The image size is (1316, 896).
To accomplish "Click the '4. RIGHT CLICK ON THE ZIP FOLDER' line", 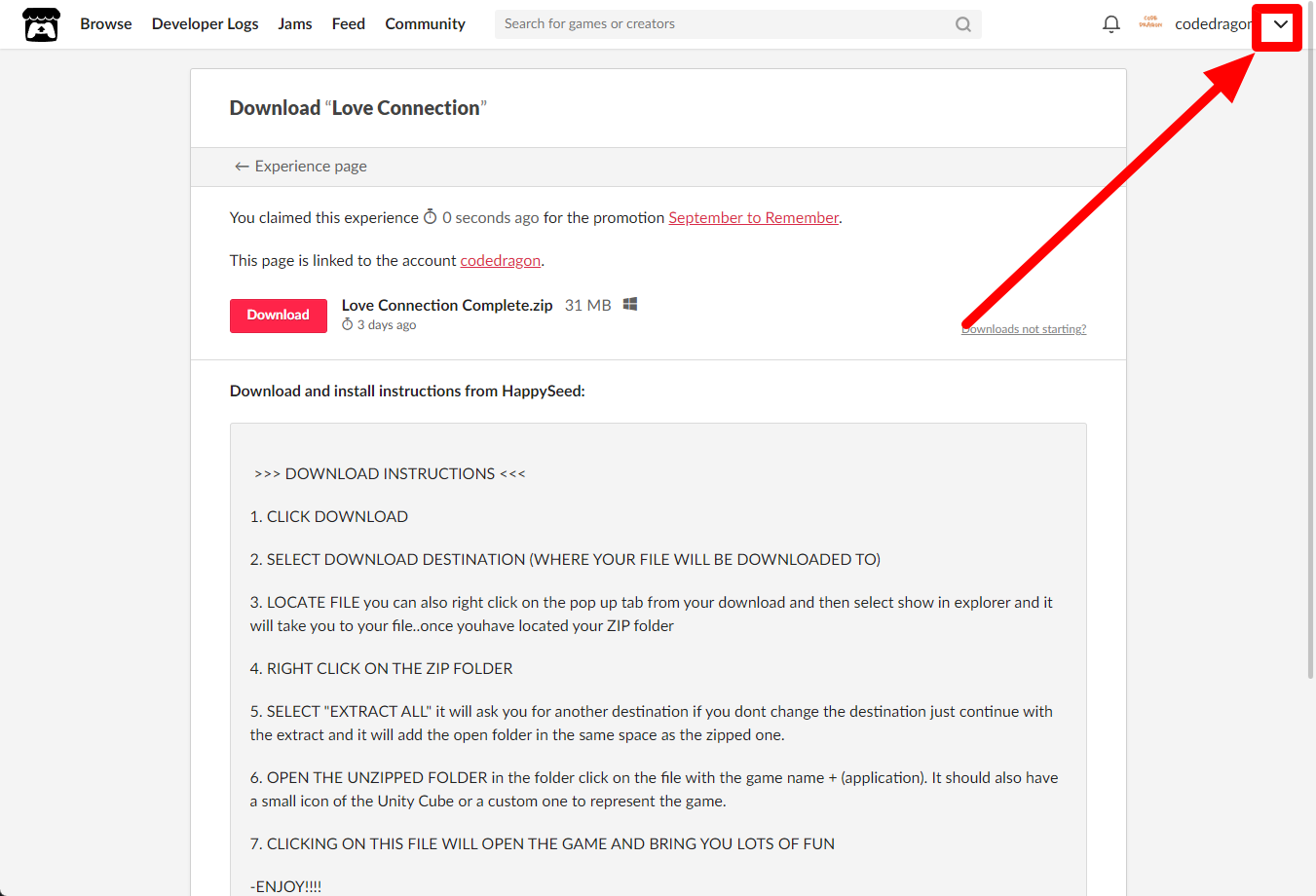I will click(381, 669).
